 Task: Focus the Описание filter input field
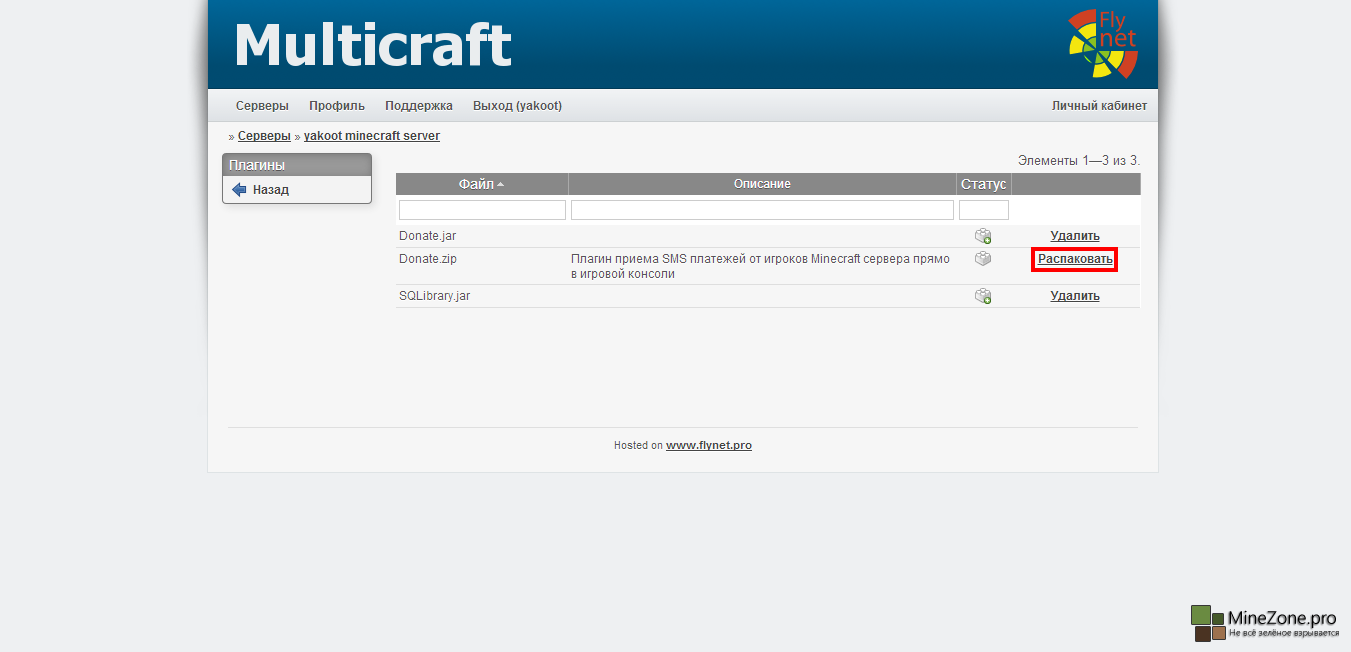coord(762,210)
